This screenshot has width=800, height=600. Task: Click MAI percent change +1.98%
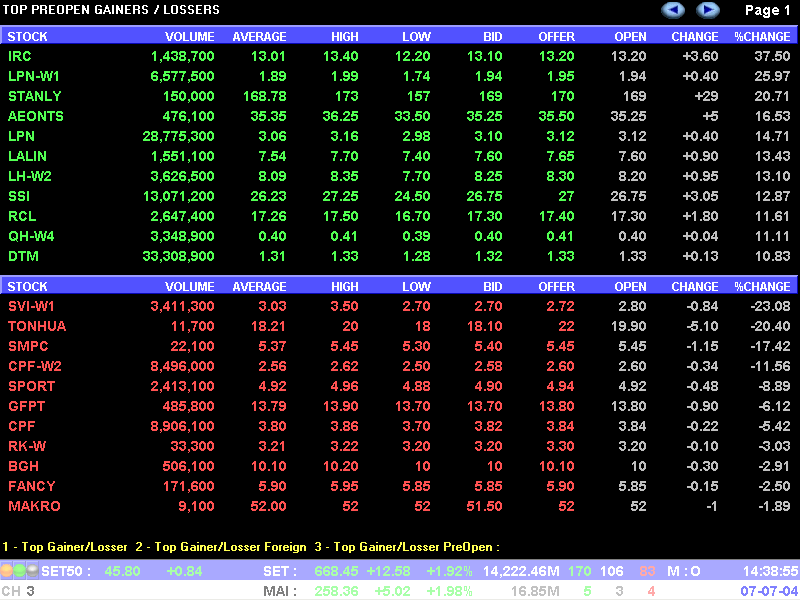point(449,591)
